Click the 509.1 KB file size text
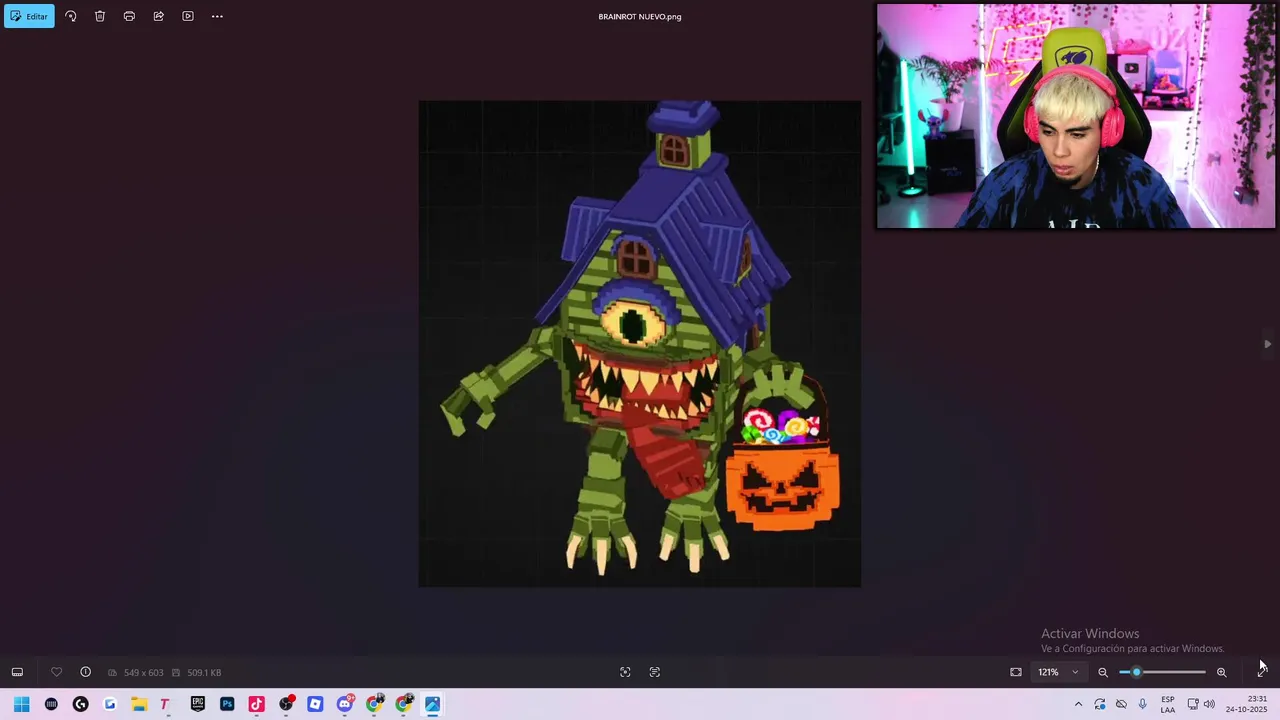Screen dimensions: 1280x720 coord(204,672)
